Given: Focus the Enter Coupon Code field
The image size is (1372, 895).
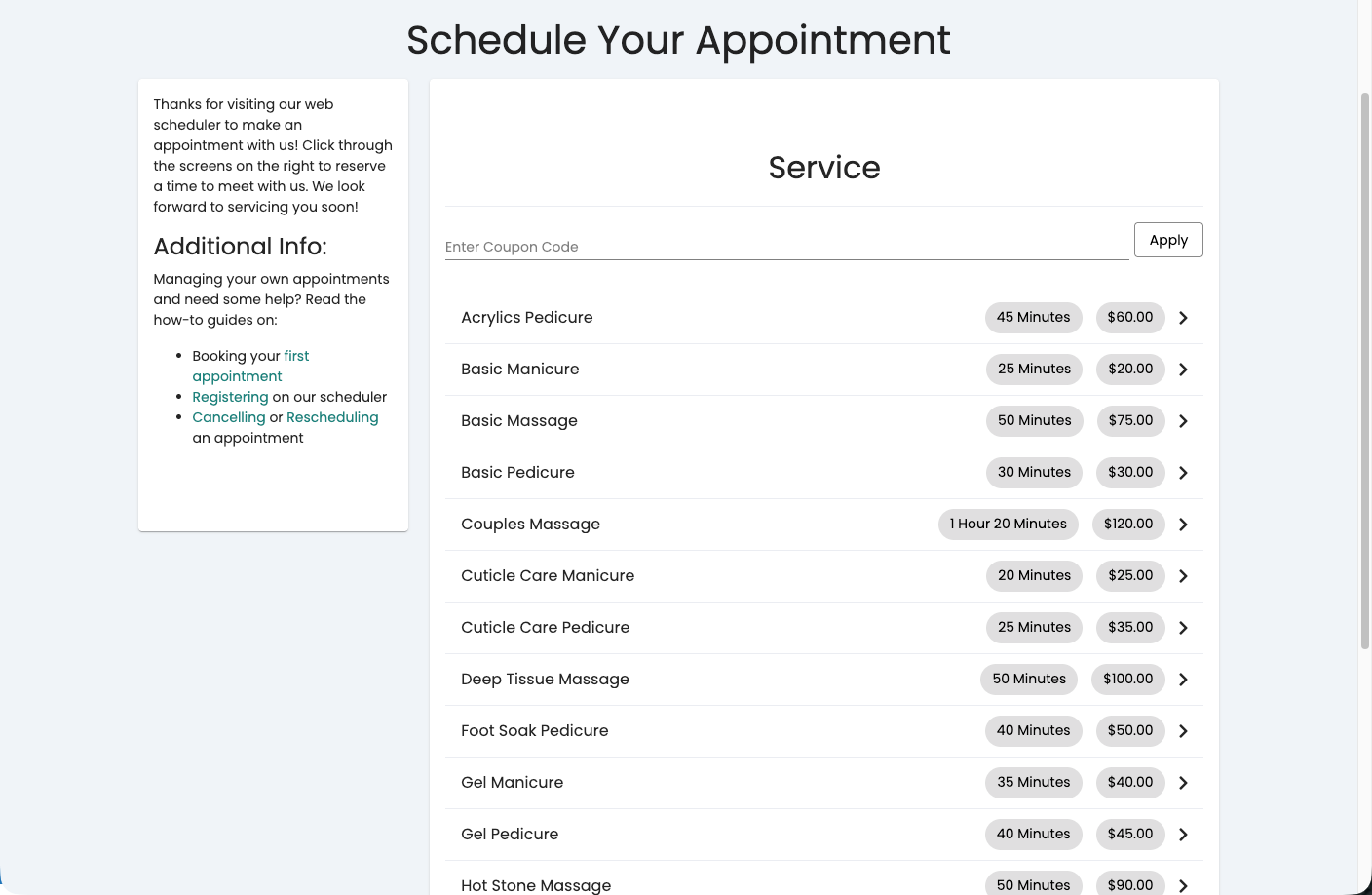Looking at the screenshot, I should point(786,247).
